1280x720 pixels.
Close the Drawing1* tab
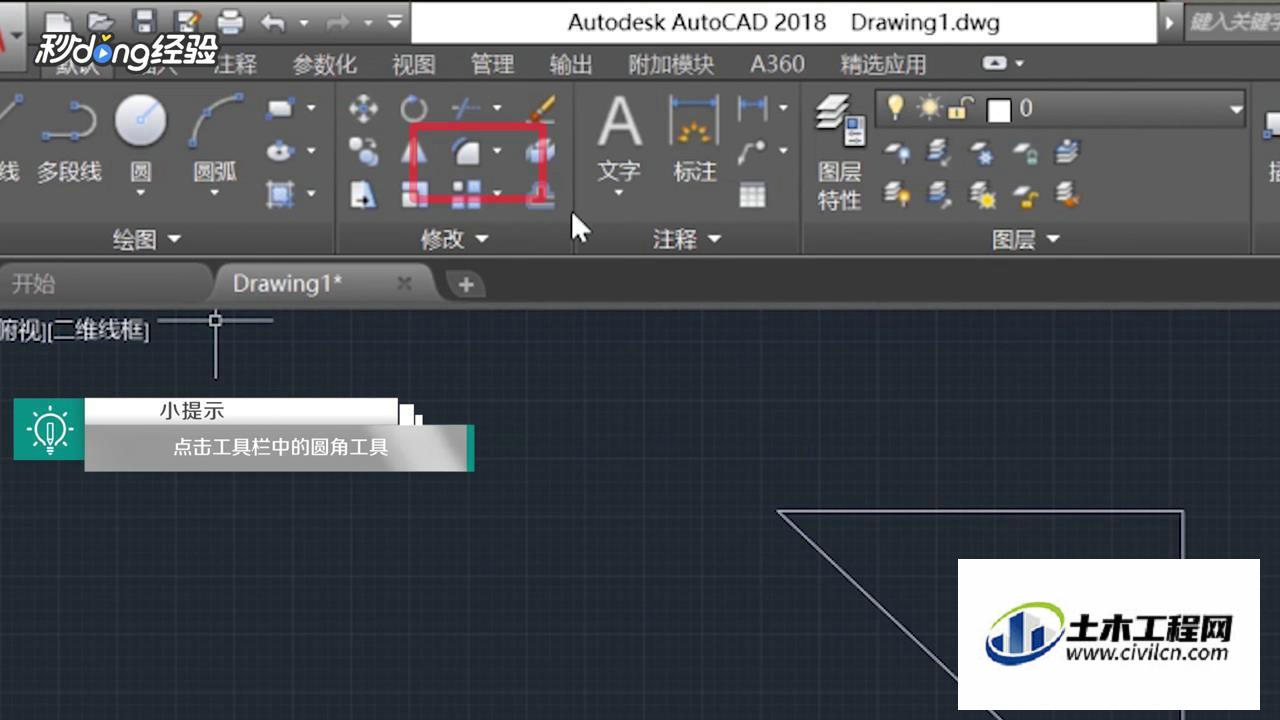point(404,284)
